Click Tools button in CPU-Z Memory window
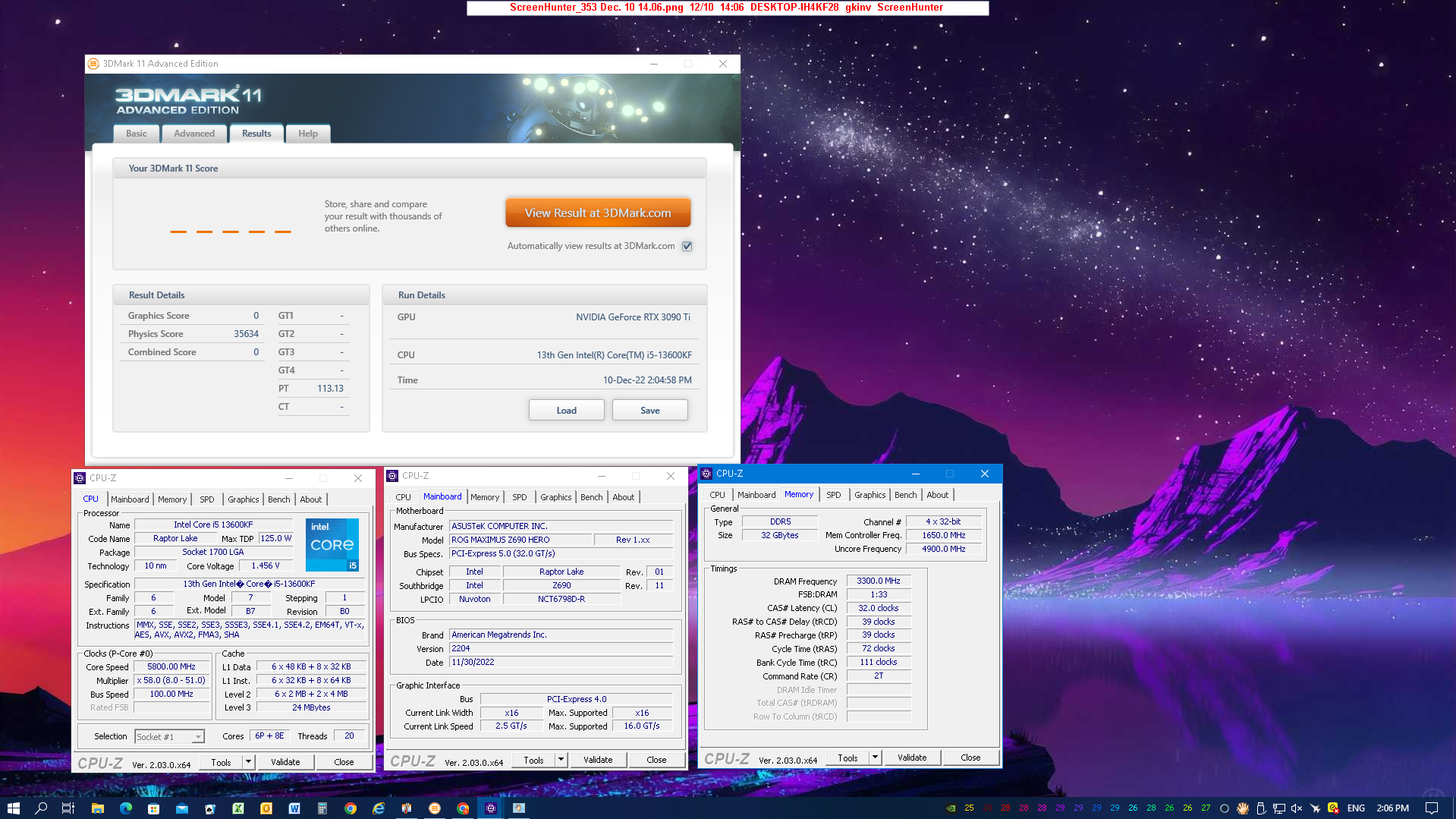The height and width of the screenshot is (819, 1456). click(x=847, y=758)
